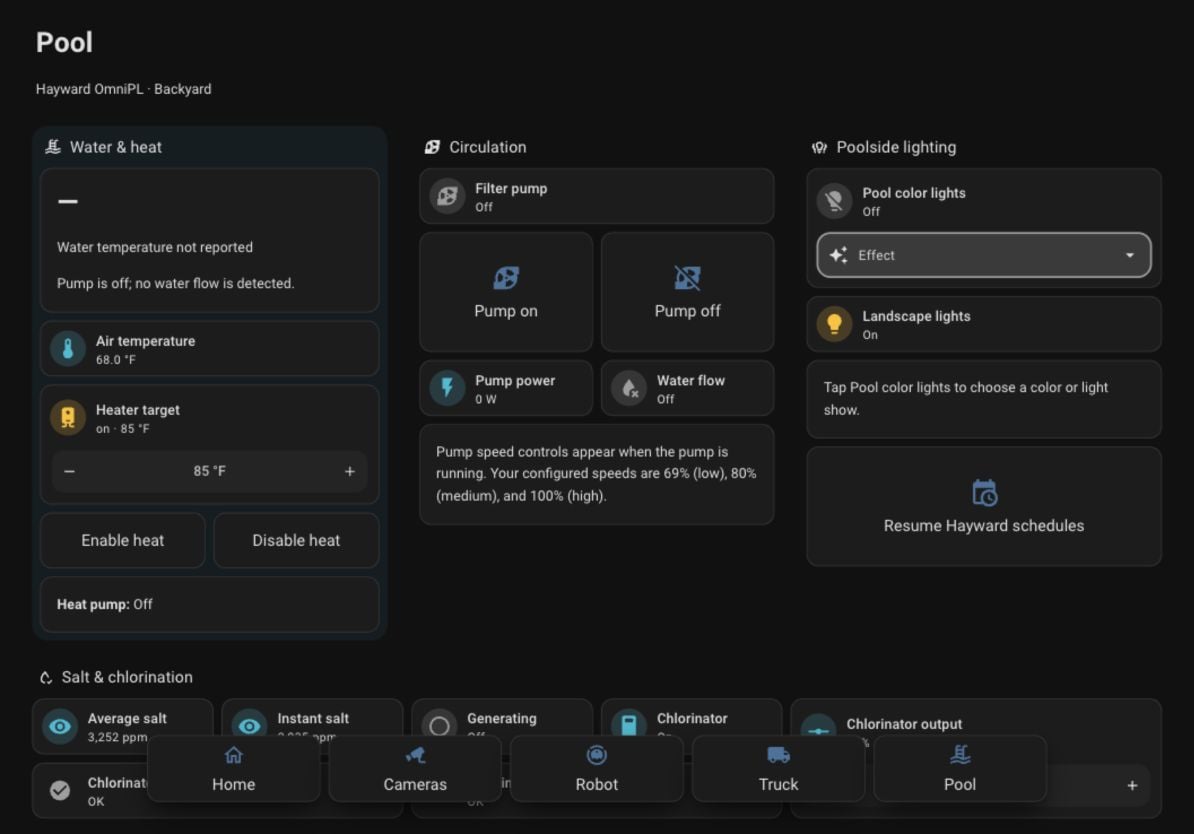Click the Salt & chlorination droplet icon
The image size is (1194, 834).
point(46,677)
